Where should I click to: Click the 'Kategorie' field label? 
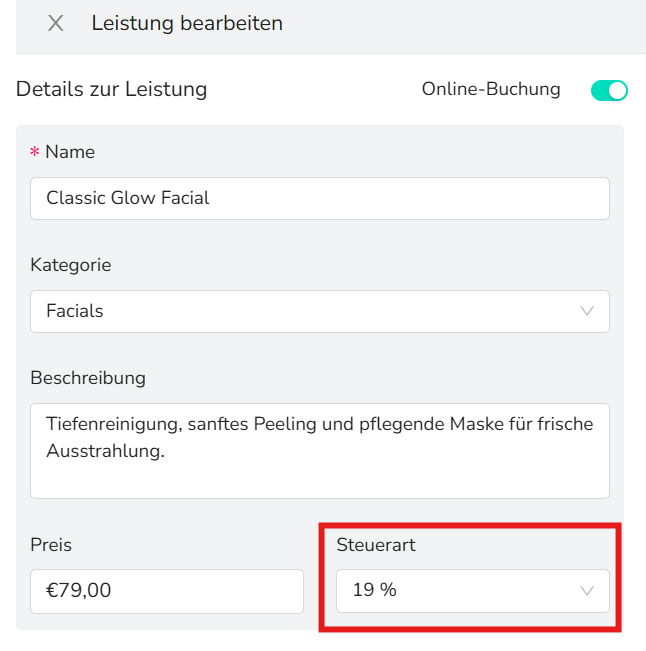(71, 265)
